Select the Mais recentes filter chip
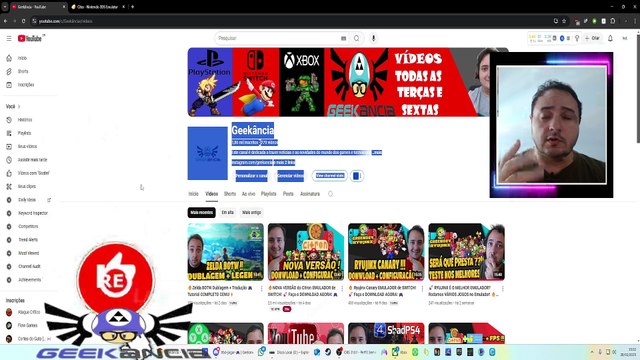This screenshot has height=360, width=640. (202, 213)
